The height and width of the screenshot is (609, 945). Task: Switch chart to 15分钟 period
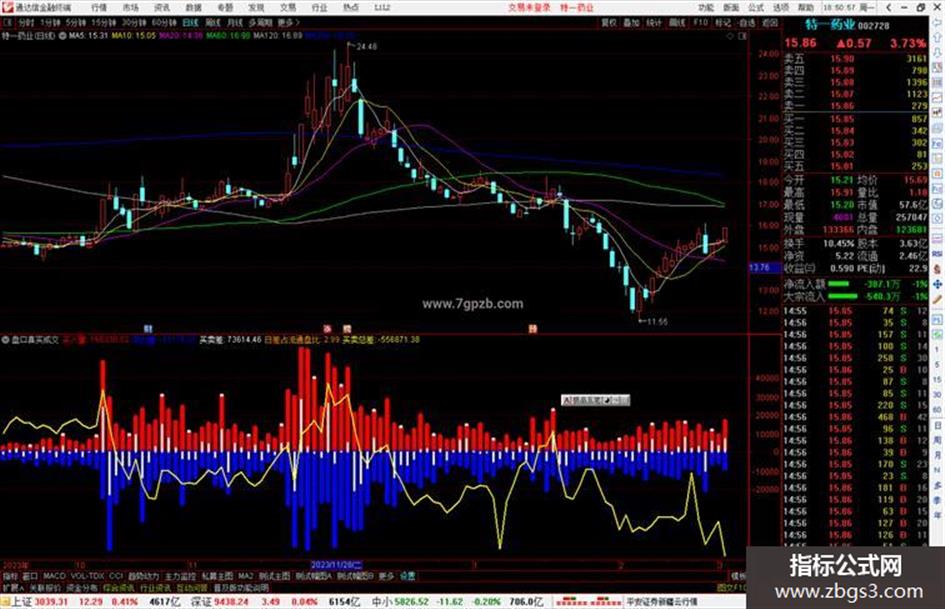pos(104,22)
